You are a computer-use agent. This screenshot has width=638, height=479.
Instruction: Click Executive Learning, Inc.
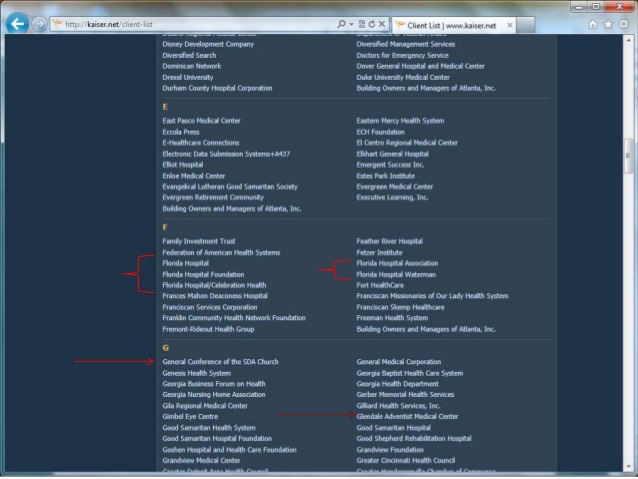(x=392, y=197)
